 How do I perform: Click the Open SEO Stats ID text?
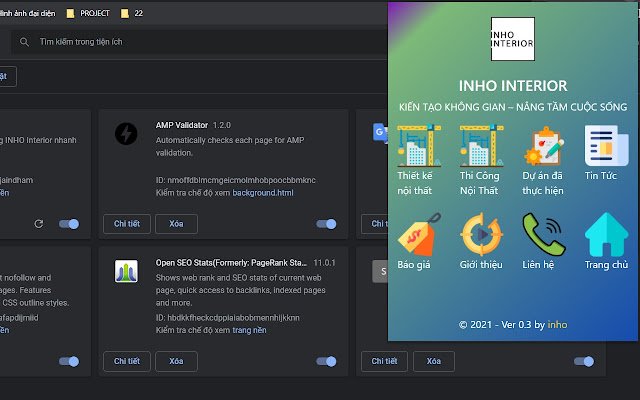[227, 318]
